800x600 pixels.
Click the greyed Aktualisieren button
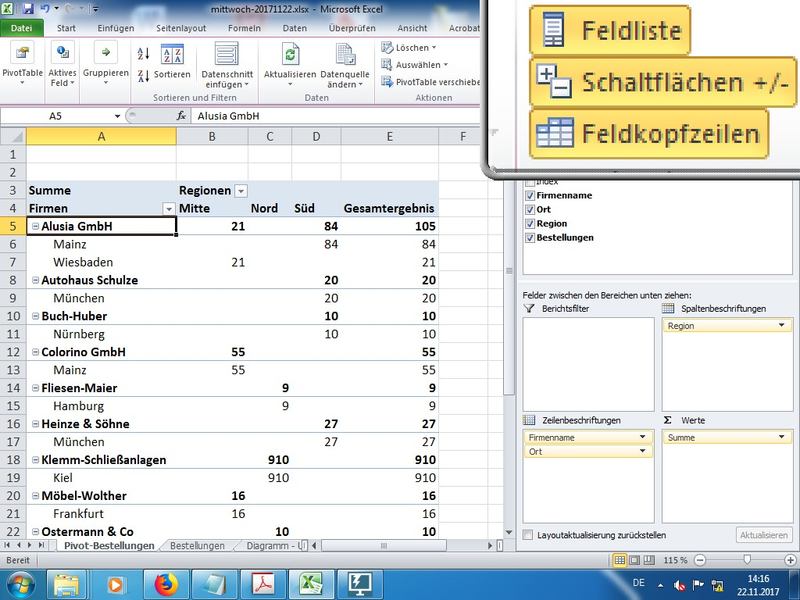click(763, 535)
